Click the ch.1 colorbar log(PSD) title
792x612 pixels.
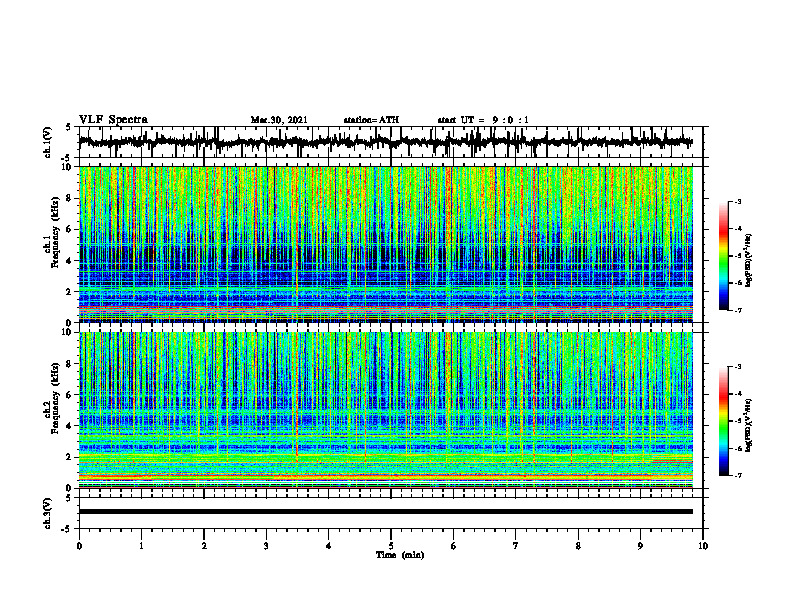749,261
